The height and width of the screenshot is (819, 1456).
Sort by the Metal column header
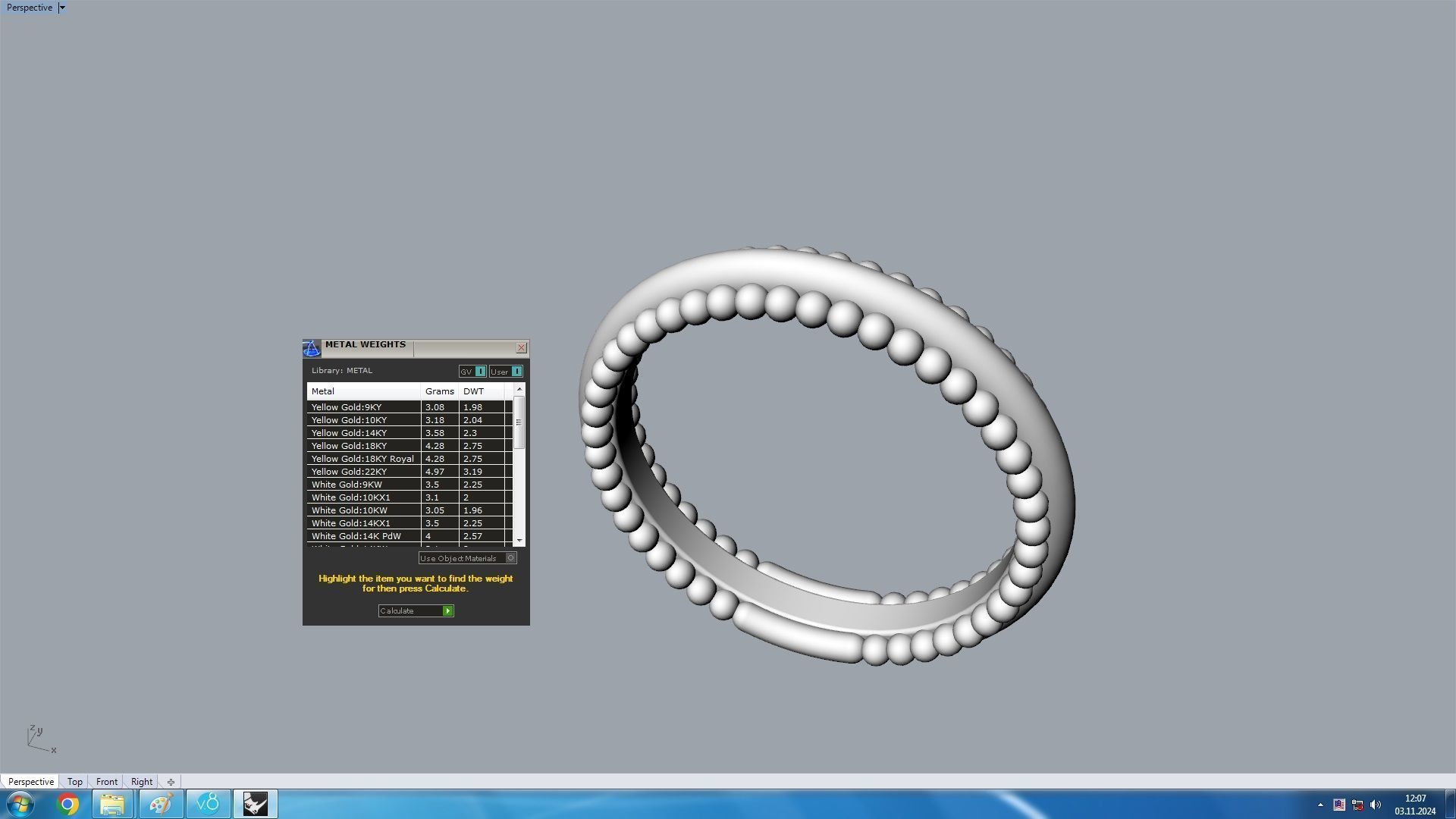click(x=363, y=391)
